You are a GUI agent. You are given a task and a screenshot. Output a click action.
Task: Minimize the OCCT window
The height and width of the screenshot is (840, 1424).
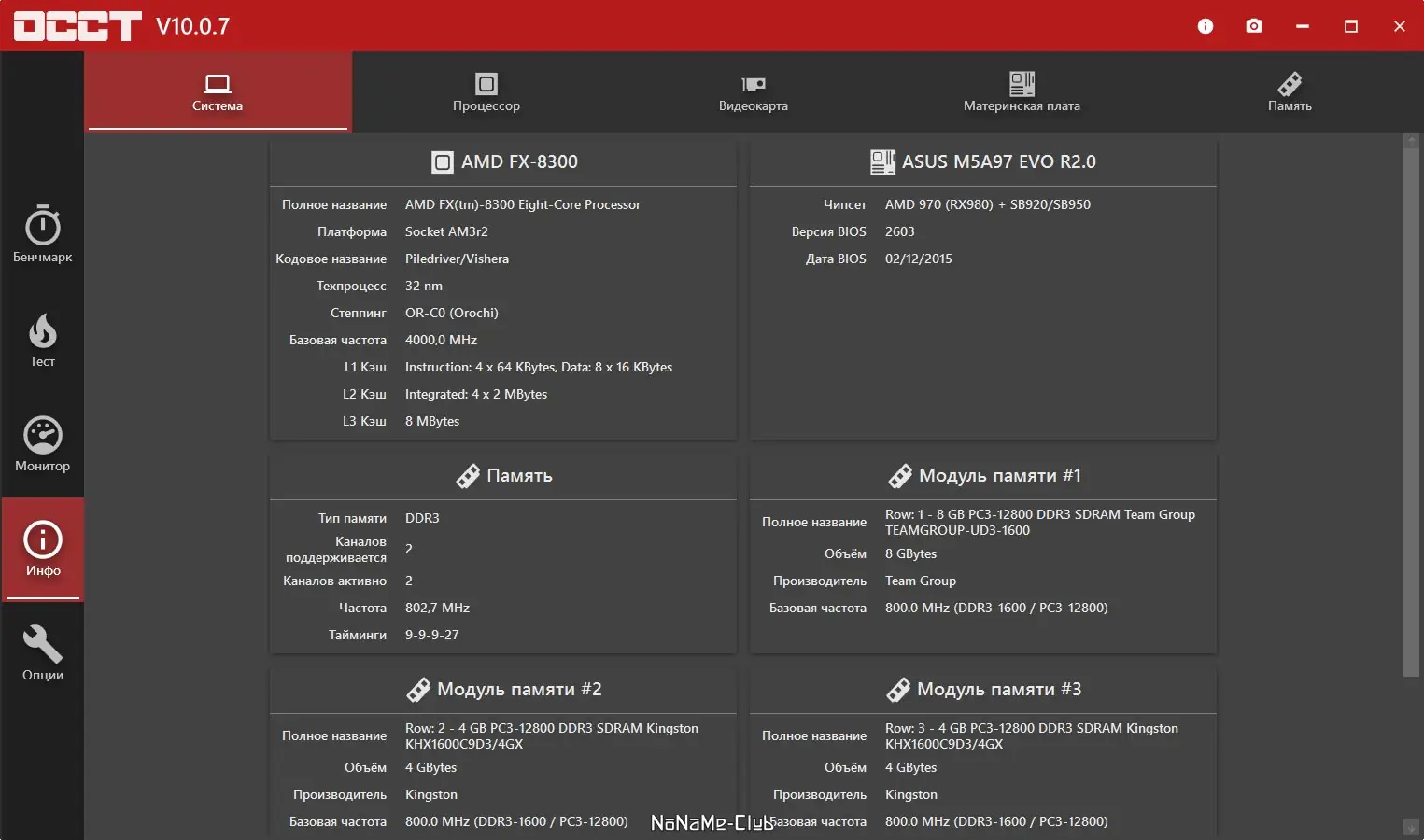(x=1303, y=26)
